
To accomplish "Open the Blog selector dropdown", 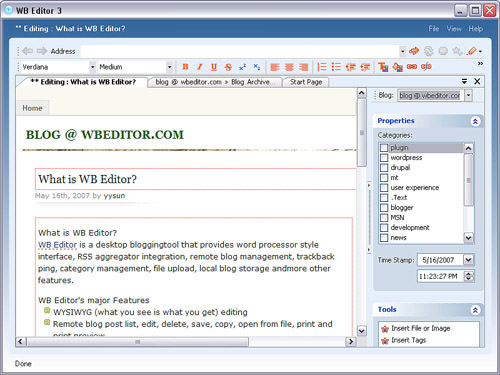I will pos(468,96).
